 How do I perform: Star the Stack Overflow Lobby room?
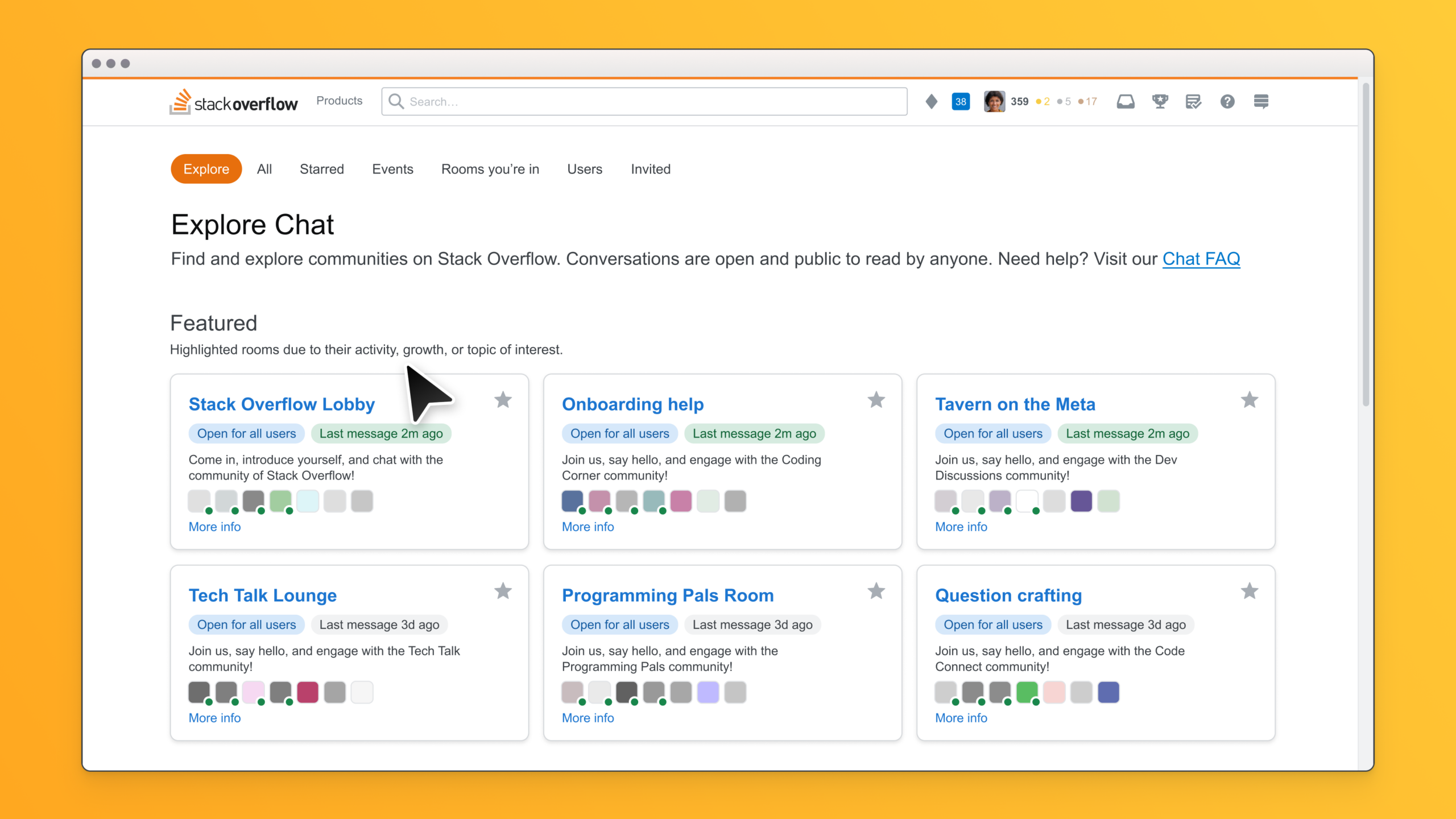click(503, 400)
